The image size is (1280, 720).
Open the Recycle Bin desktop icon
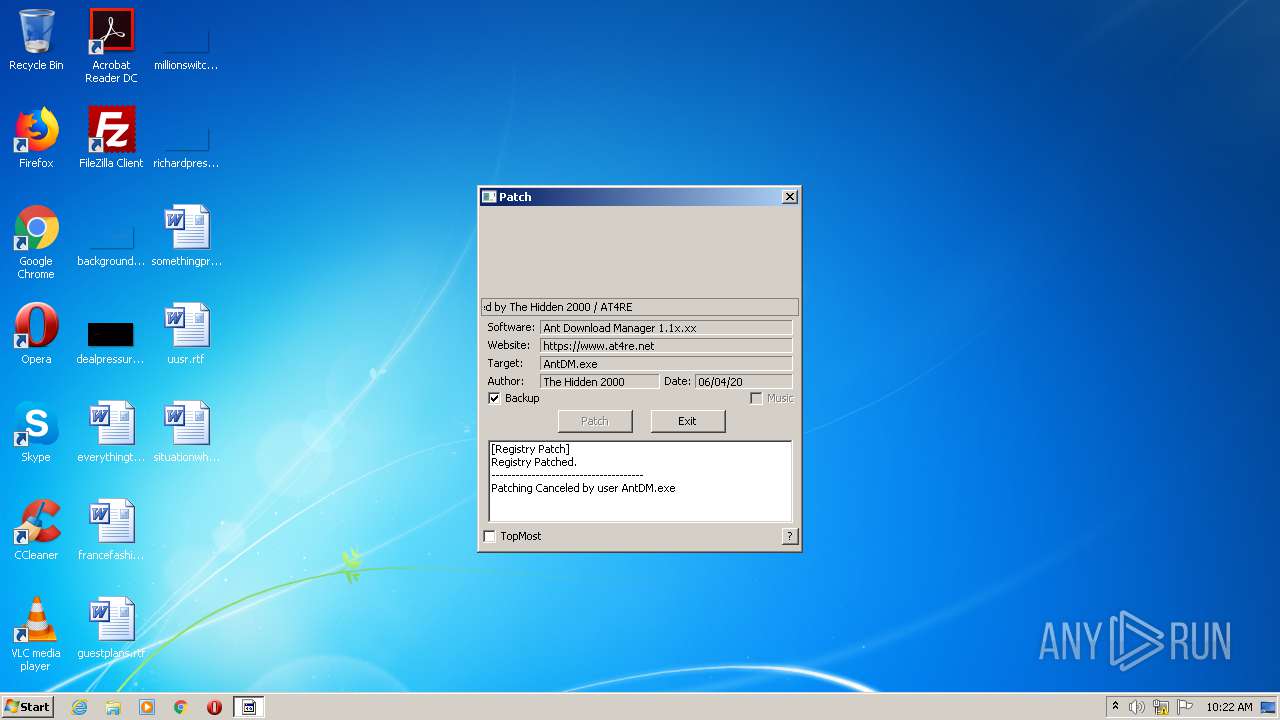[36, 41]
